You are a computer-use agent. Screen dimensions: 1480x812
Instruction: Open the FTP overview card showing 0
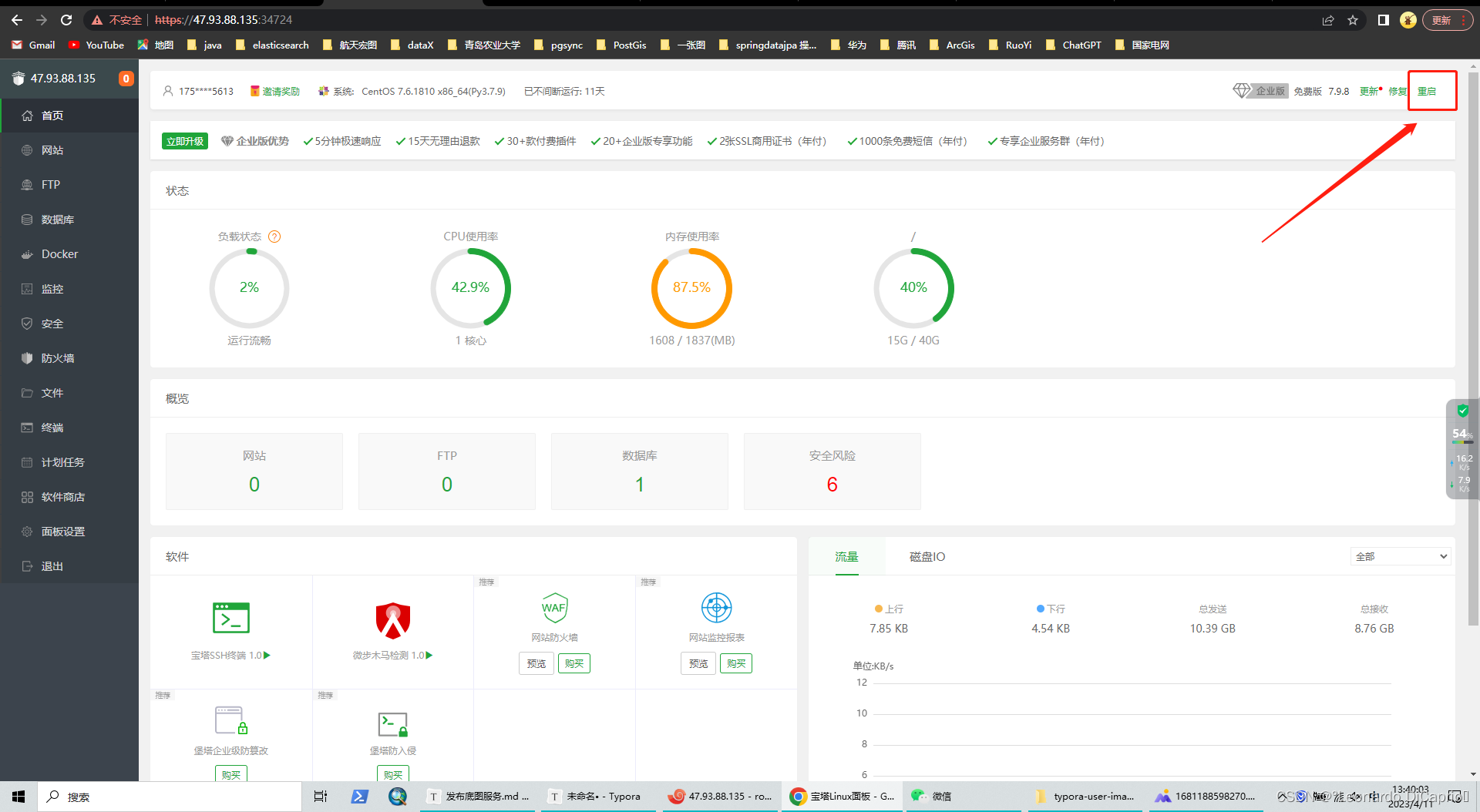tap(447, 471)
